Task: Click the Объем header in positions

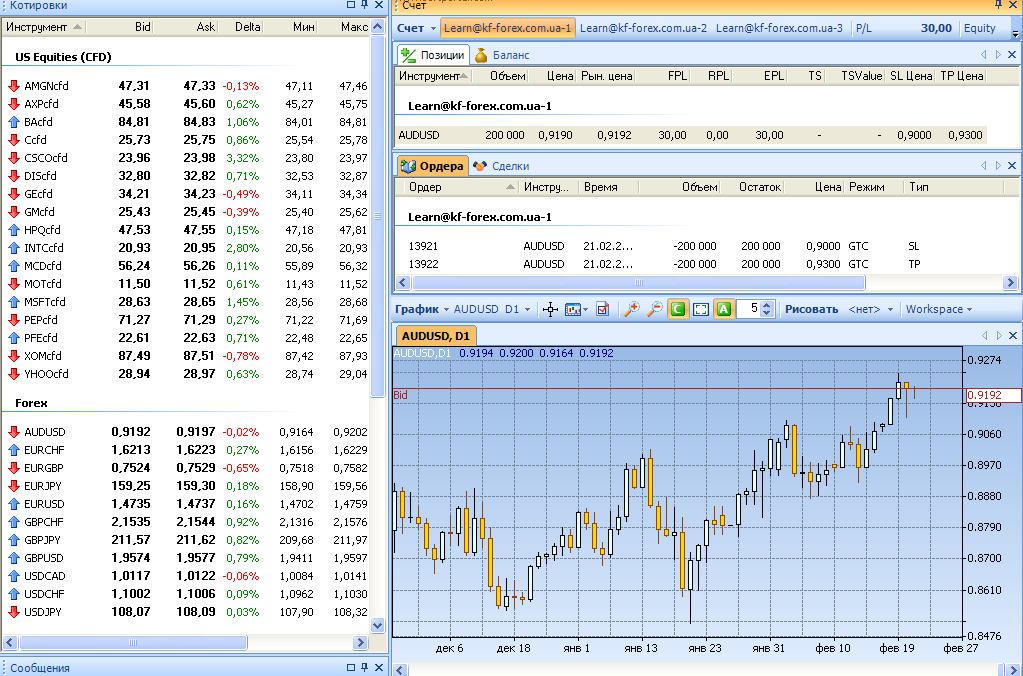Action: point(498,76)
